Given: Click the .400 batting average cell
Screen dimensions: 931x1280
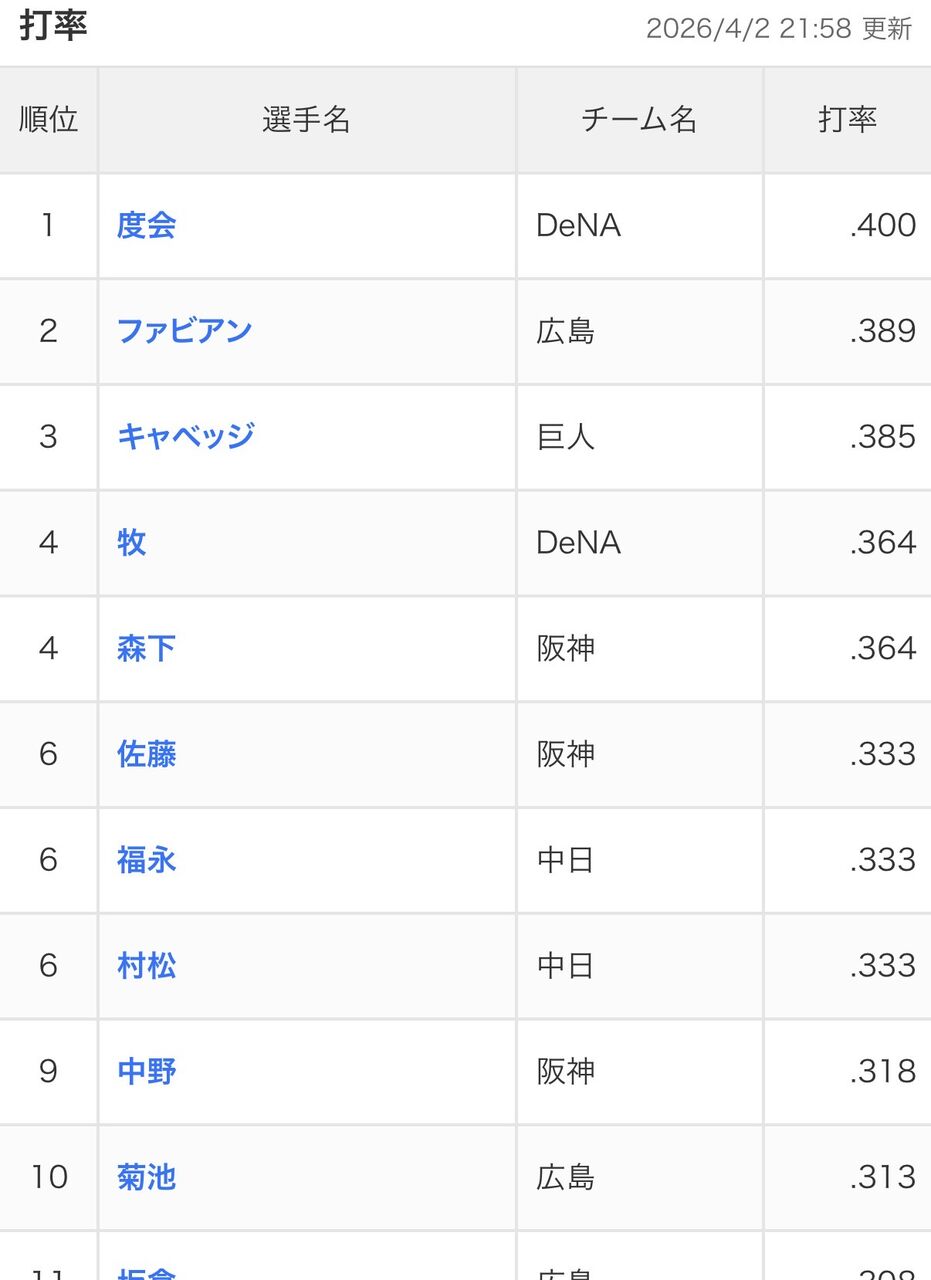Looking at the screenshot, I should pyautogui.click(x=882, y=225).
